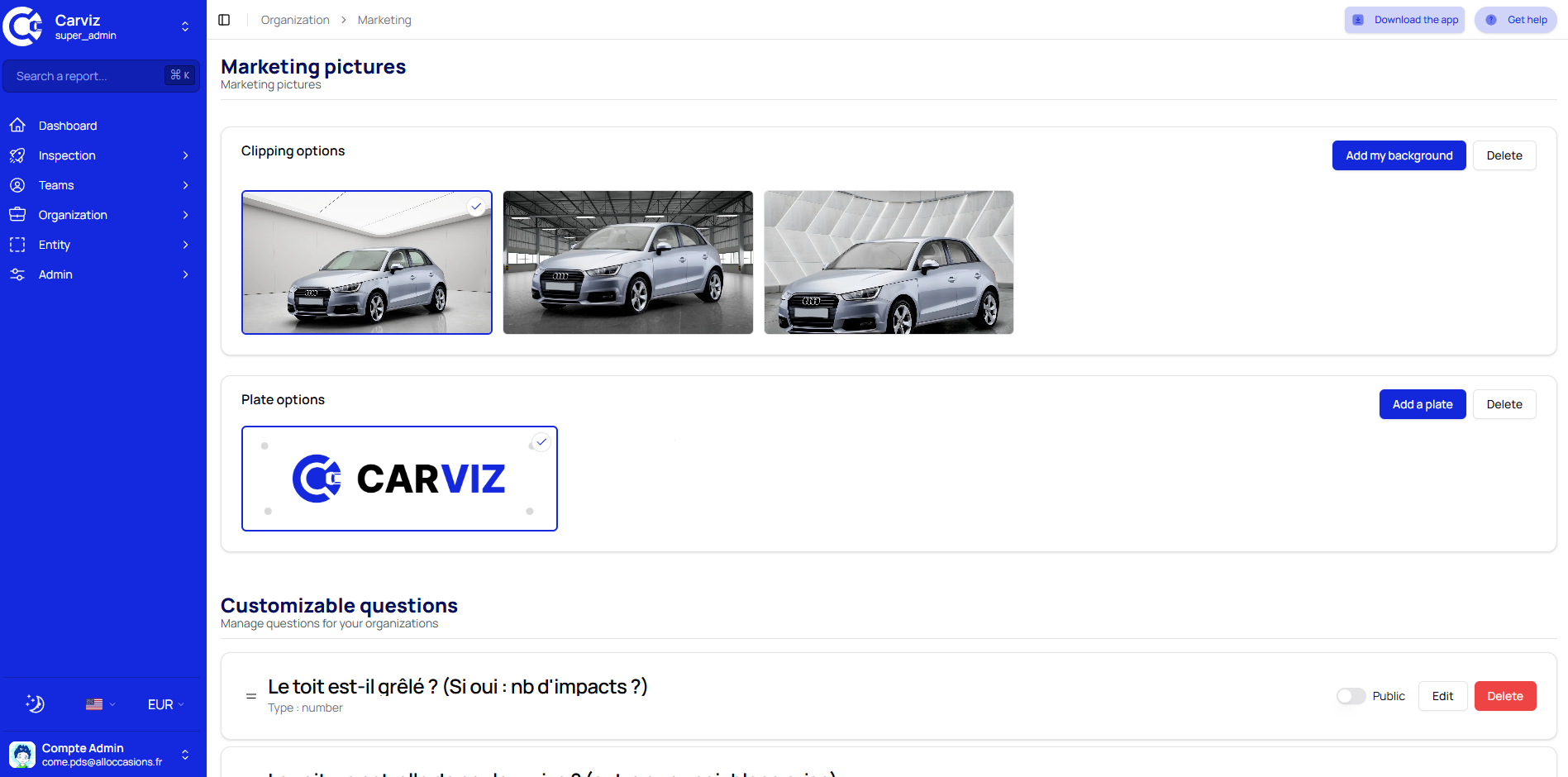Expand the Admin menu chevron

pyautogui.click(x=185, y=274)
